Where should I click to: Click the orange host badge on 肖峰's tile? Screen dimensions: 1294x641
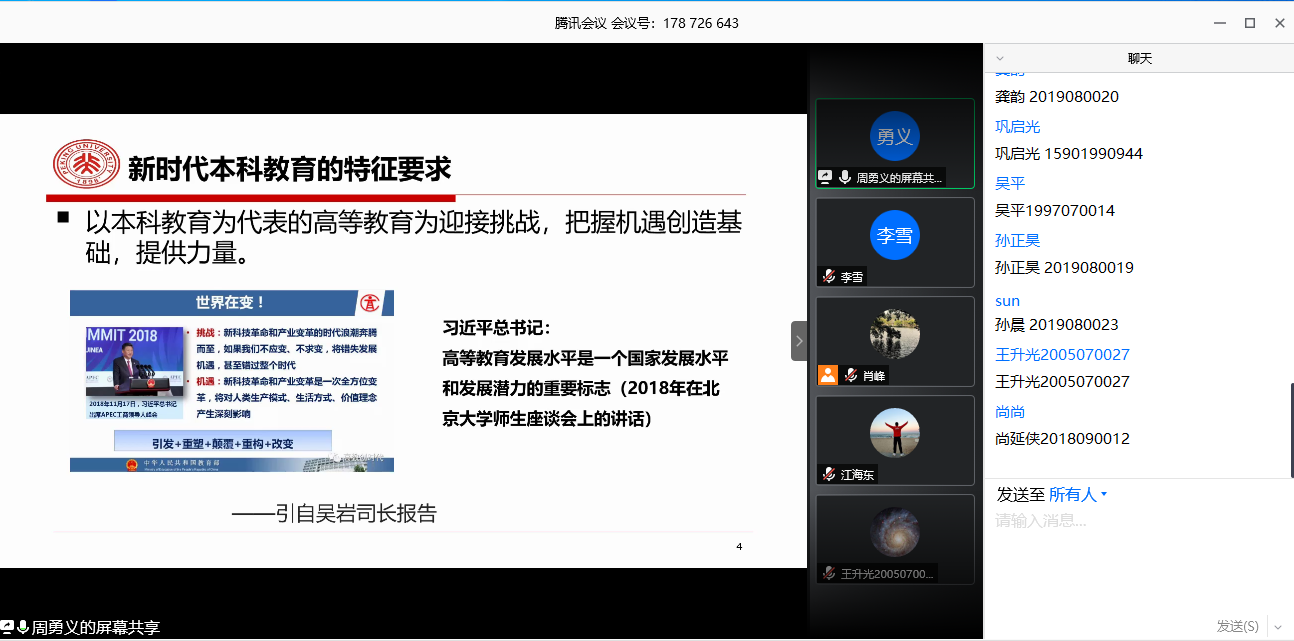point(827,376)
